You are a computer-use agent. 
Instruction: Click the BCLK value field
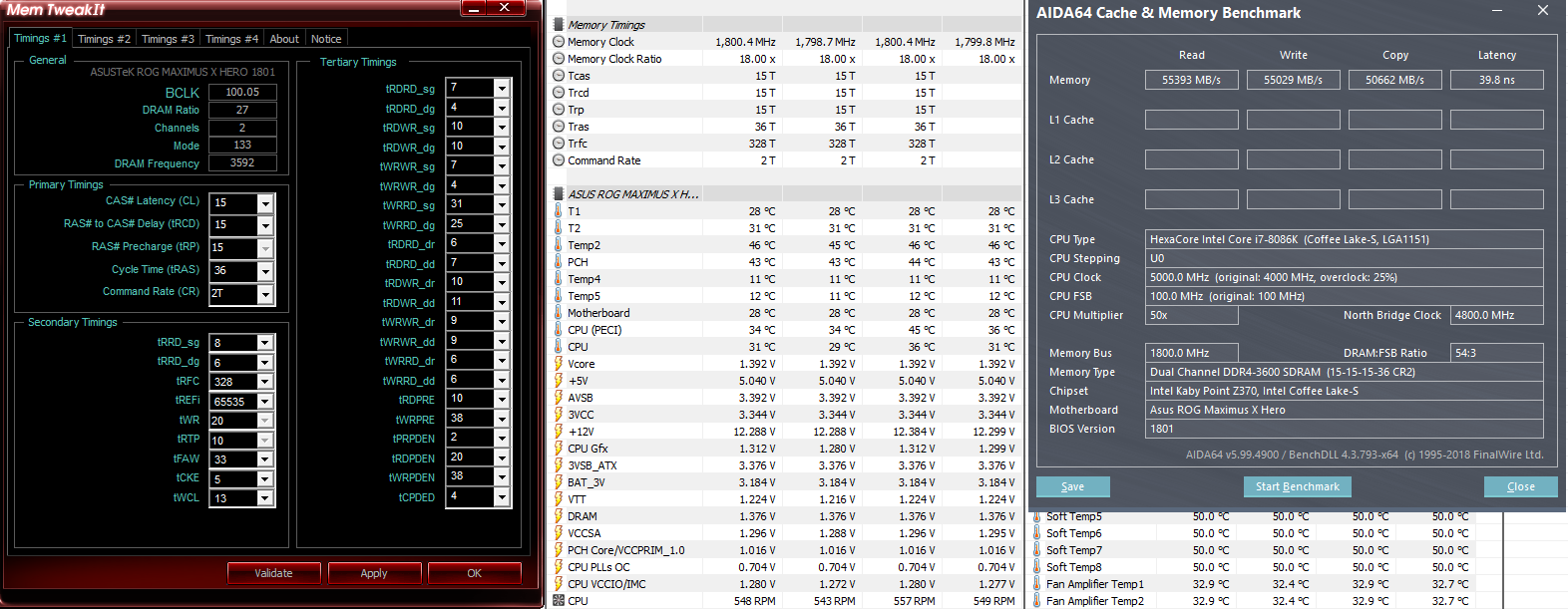coord(242,92)
